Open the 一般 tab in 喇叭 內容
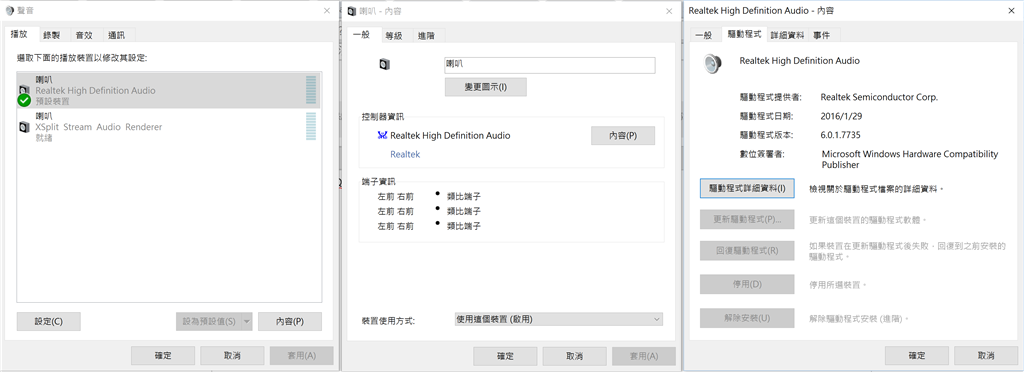Screen dimensions: 1024x372 click(x=362, y=35)
